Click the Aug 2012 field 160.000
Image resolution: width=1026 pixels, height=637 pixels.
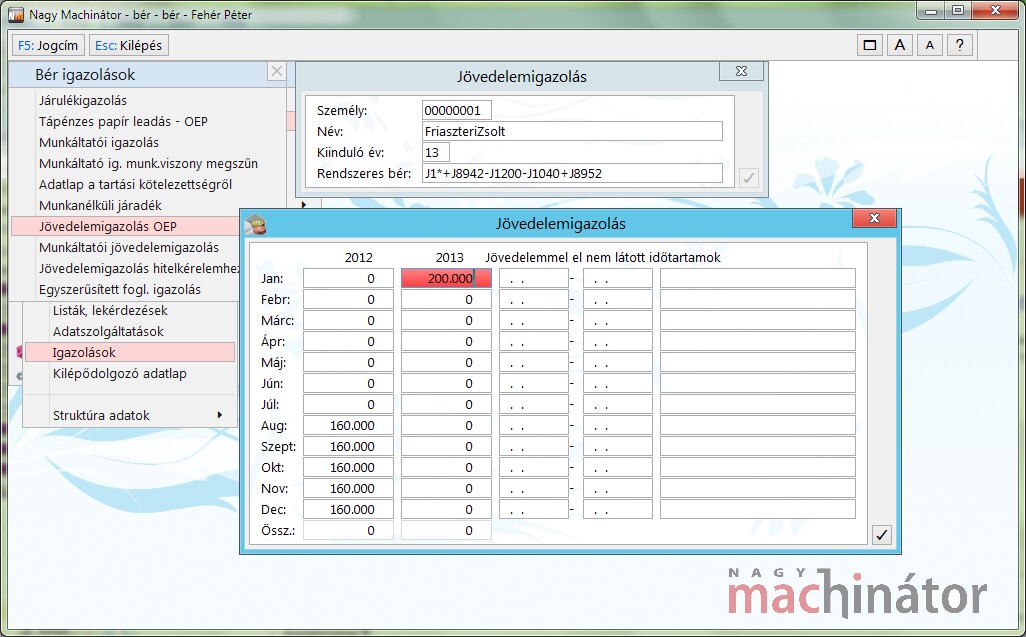tap(348, 425)
